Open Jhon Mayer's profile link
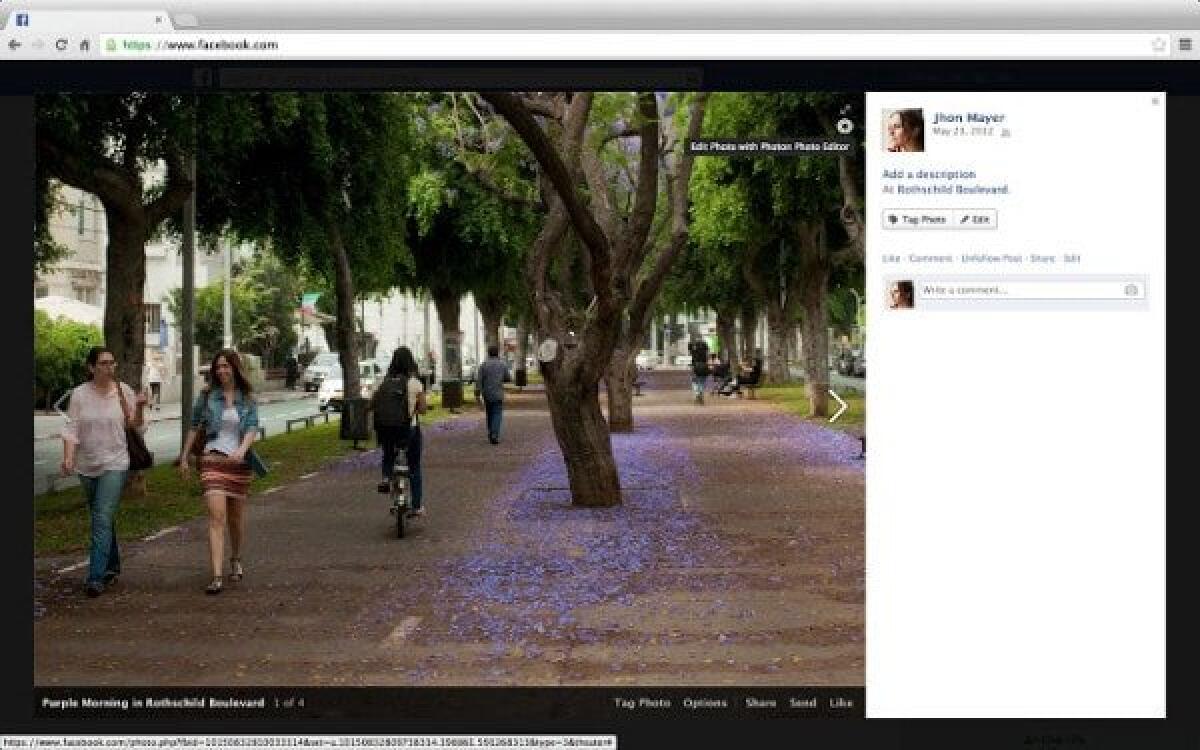 coord(968,117)
